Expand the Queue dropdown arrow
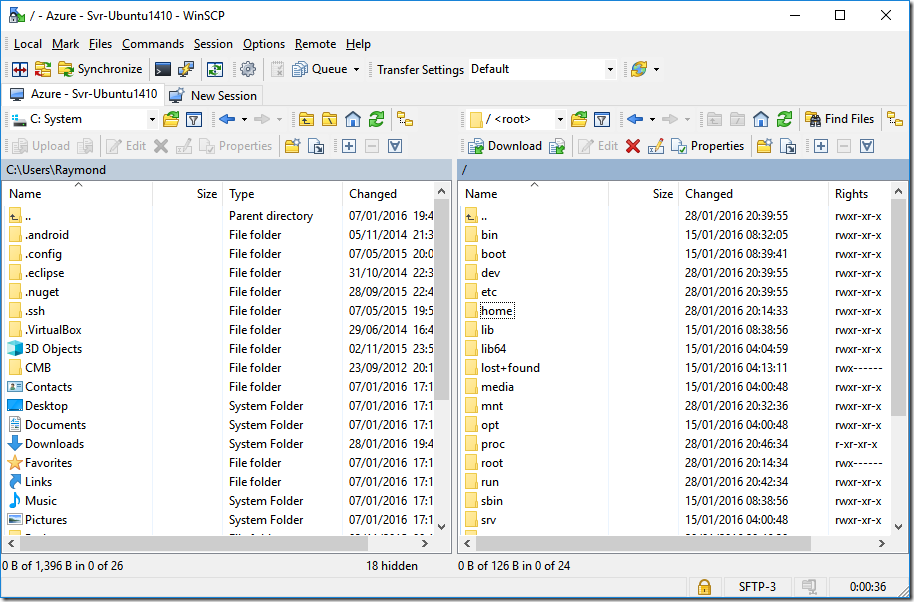914x602 pixels. click(356, 70)
